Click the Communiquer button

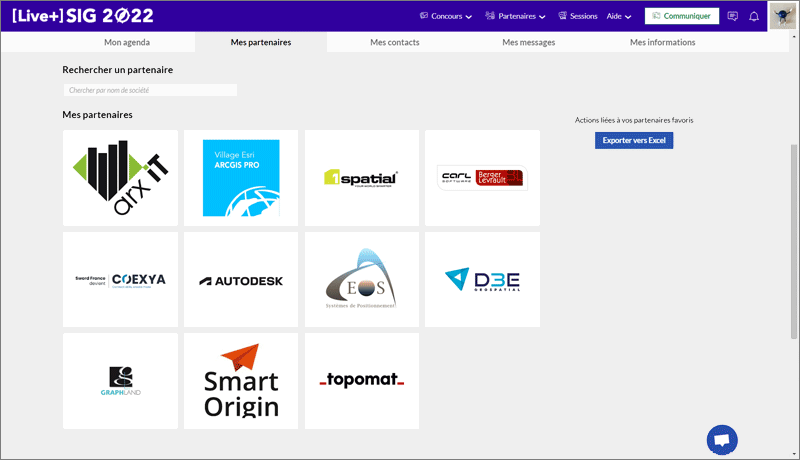pyautogui.click(x=681, y=16)
